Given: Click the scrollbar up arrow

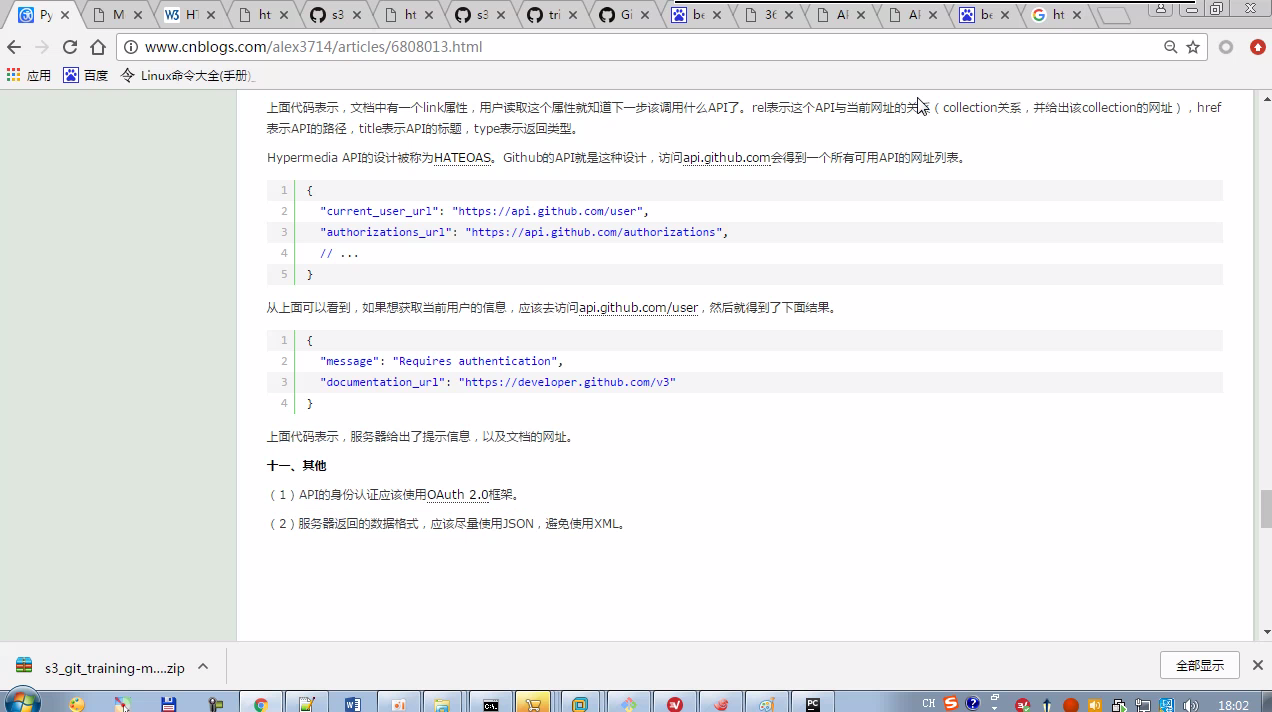Looking at the screenshot, I should (1265, 97).
